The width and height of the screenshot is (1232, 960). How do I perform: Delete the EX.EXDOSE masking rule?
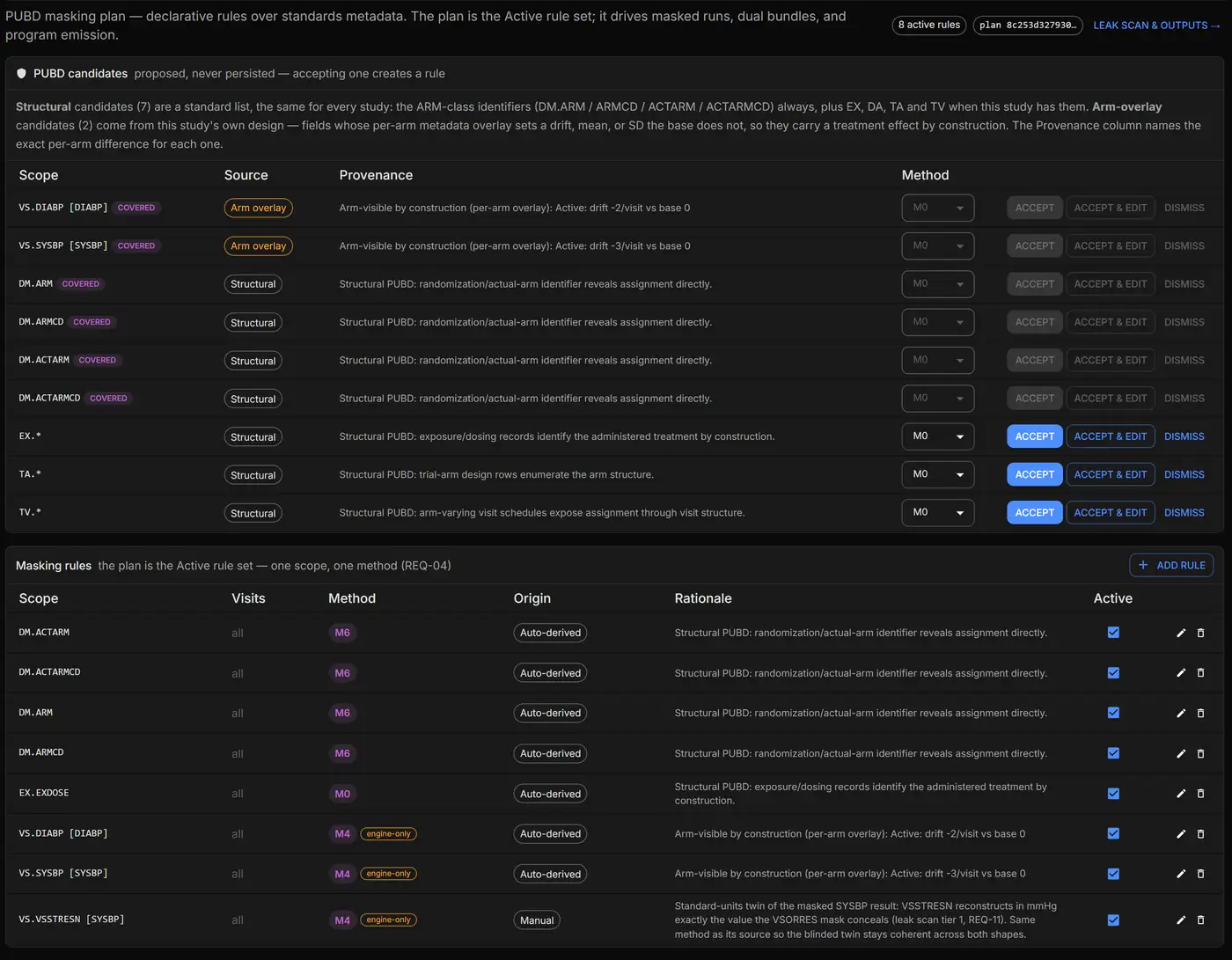click(x=1200, y=794)
